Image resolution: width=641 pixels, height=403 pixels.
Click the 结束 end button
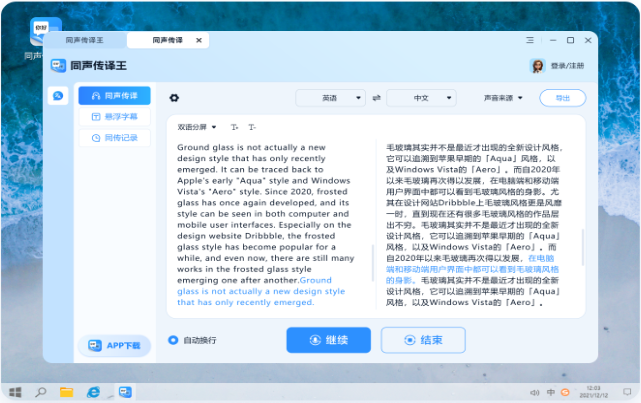click(423, 340)
